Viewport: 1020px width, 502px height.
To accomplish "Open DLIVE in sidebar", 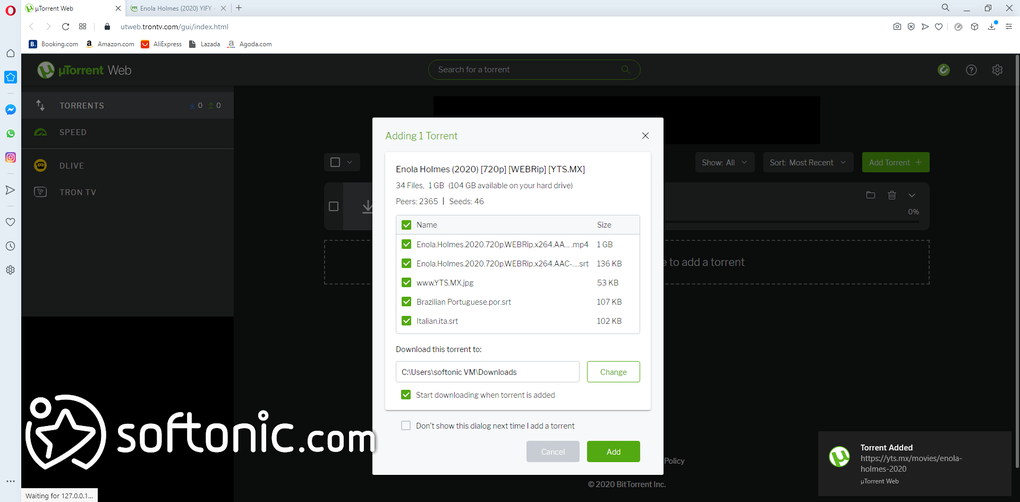I will tap(127, 166).
